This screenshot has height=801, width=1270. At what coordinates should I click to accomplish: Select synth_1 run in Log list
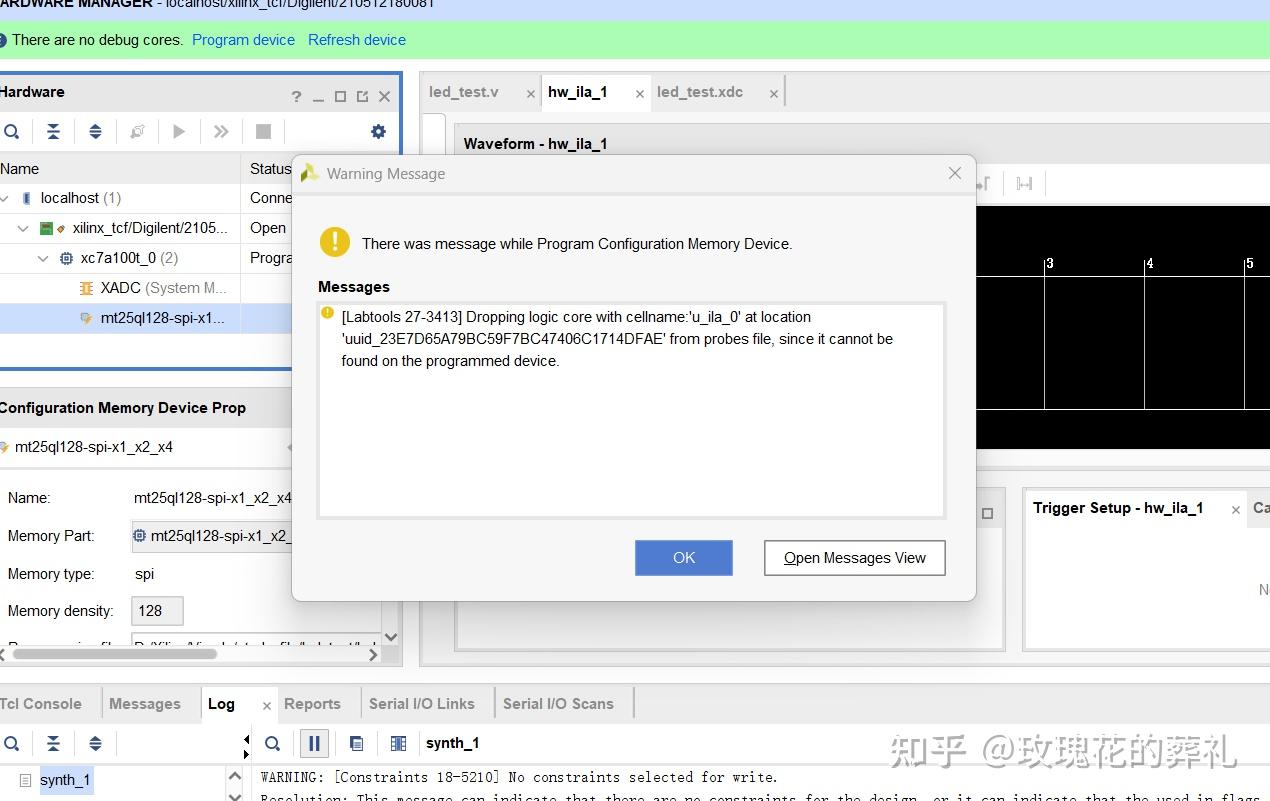66,780
